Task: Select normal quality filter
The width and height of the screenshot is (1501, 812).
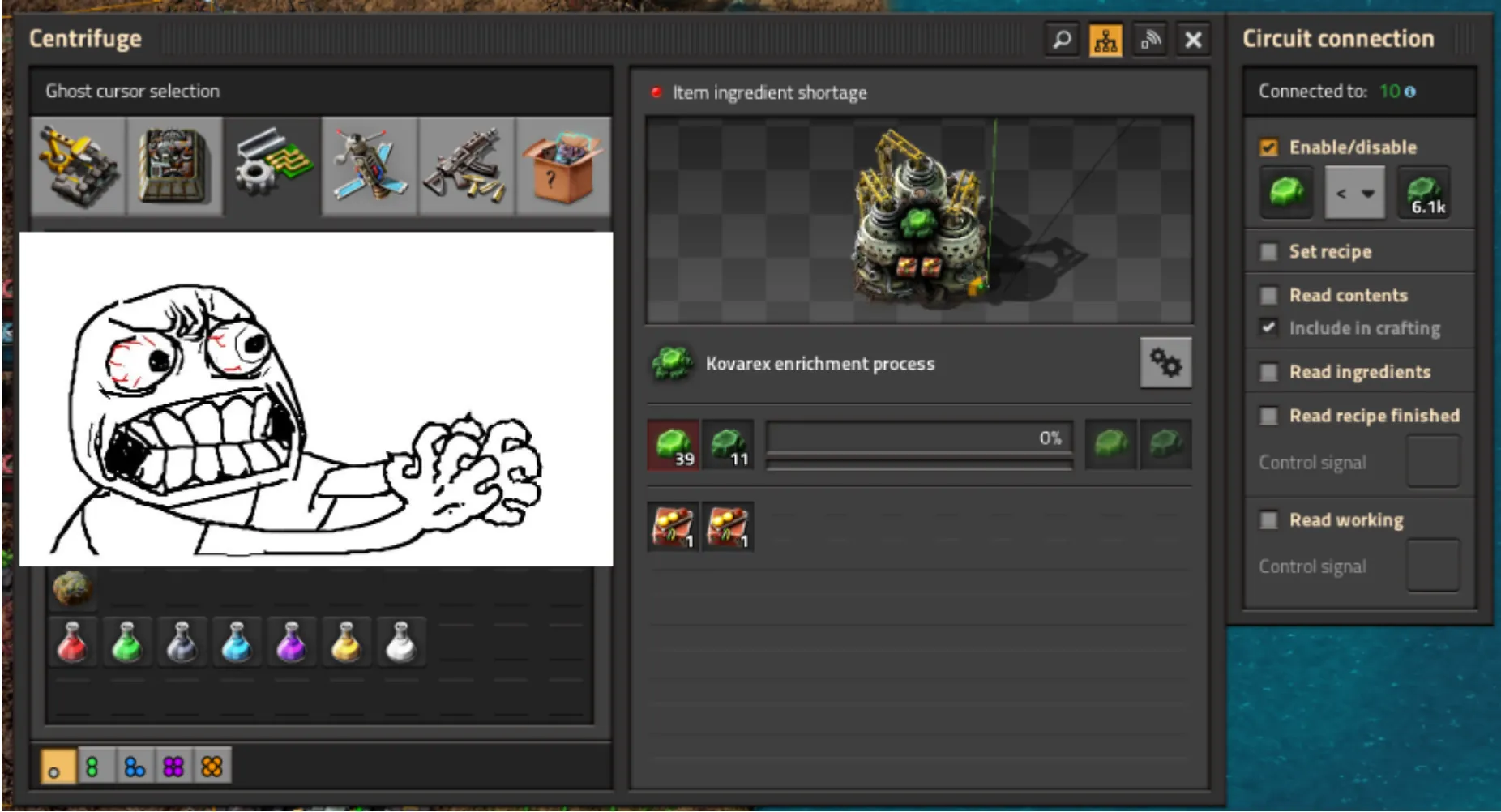Action: coord(58,767)
